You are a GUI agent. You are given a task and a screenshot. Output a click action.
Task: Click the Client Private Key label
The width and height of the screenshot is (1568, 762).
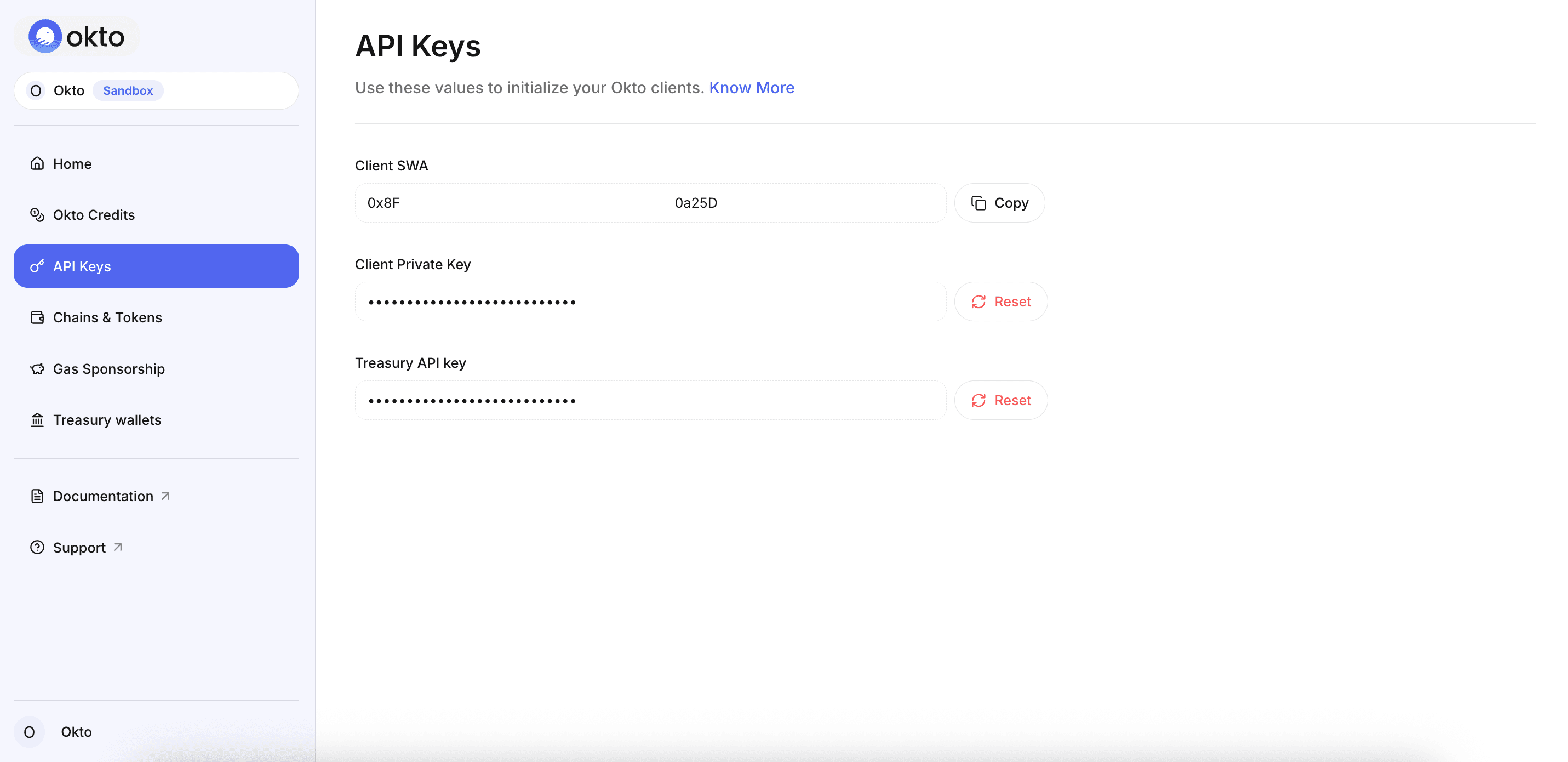[x=413, y=264]
